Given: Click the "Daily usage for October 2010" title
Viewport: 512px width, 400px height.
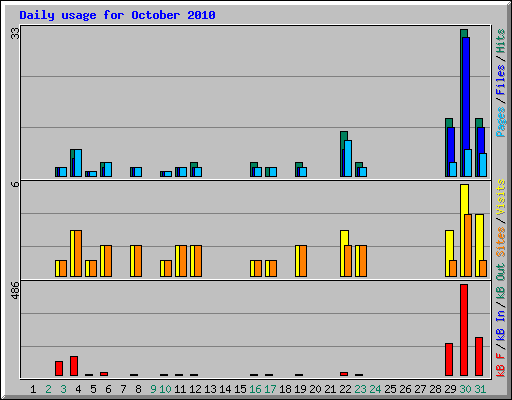Looking at the screenshot, I should (117, 15).
